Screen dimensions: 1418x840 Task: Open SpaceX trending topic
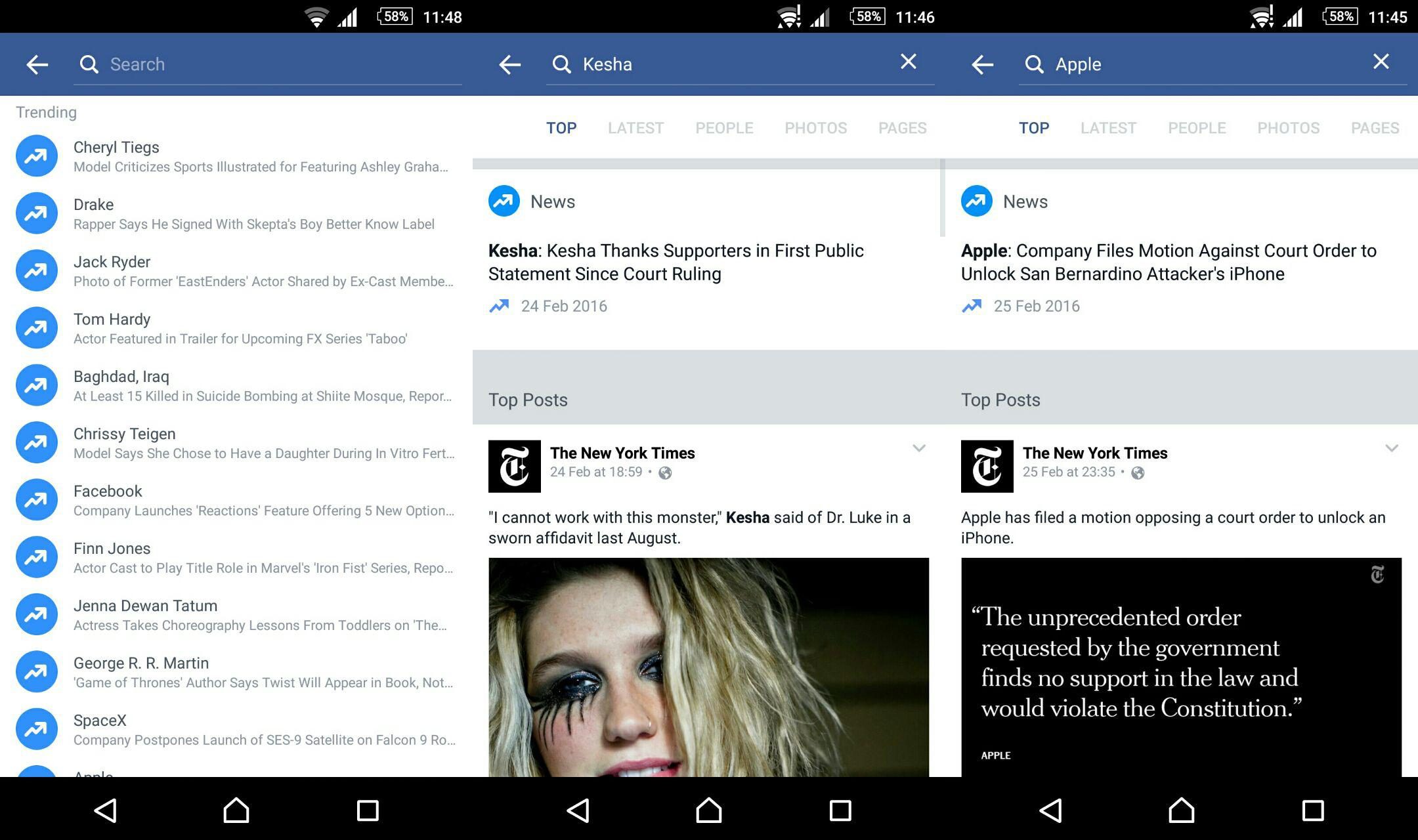pos(236,729)
